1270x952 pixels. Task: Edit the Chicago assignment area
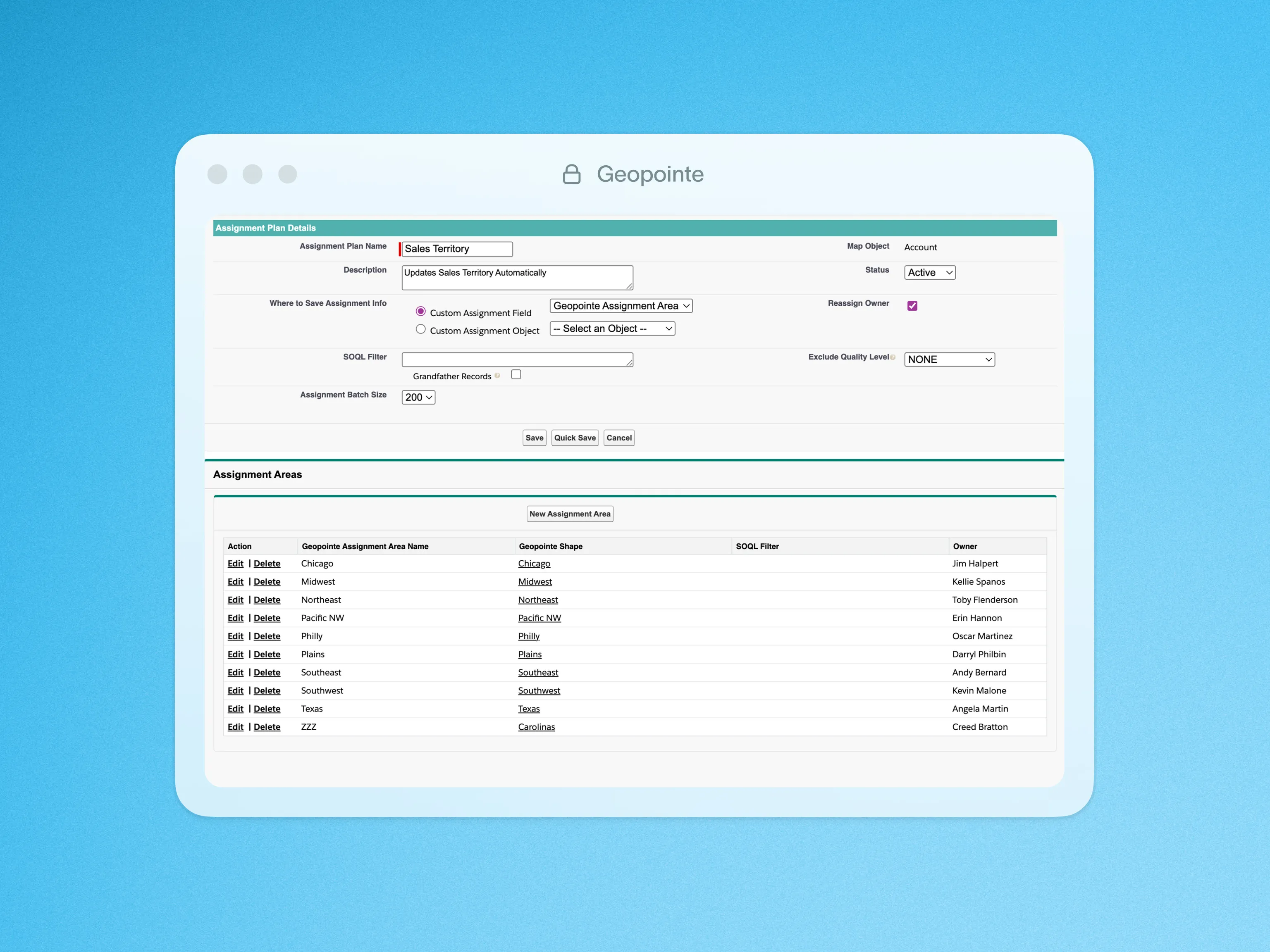coord(235,564)
